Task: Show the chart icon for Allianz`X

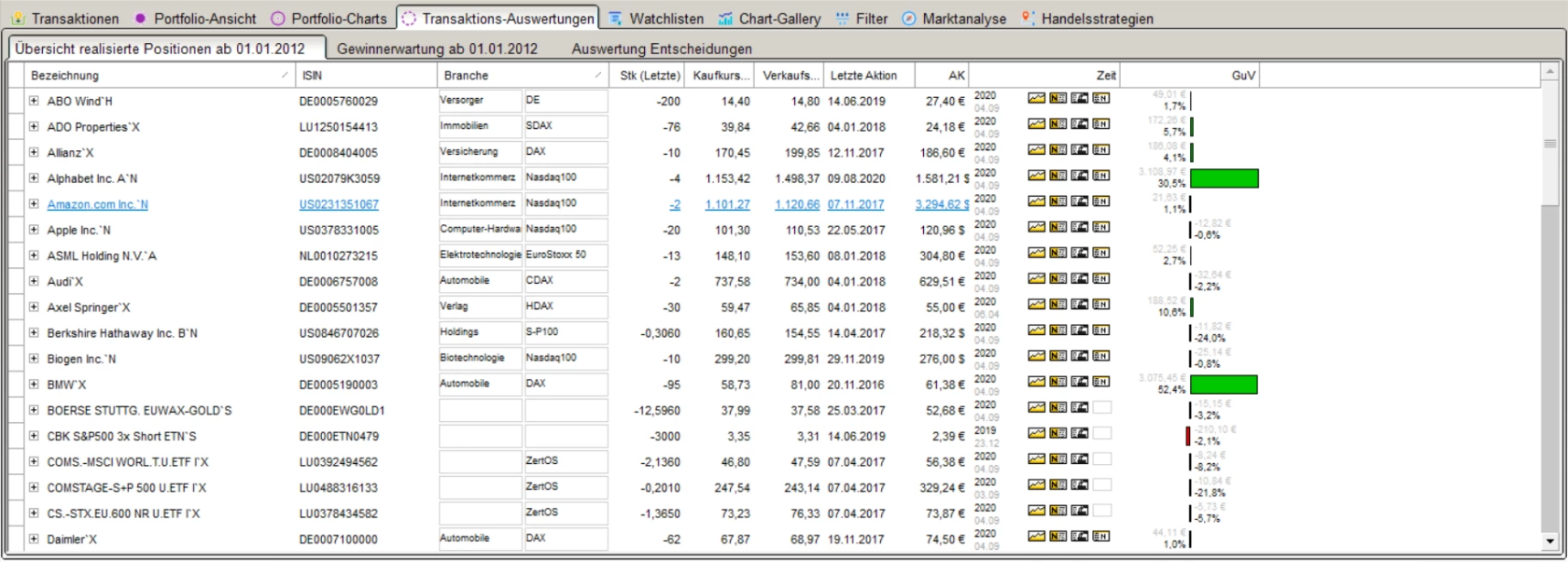Action: [x=1037, y=149]
